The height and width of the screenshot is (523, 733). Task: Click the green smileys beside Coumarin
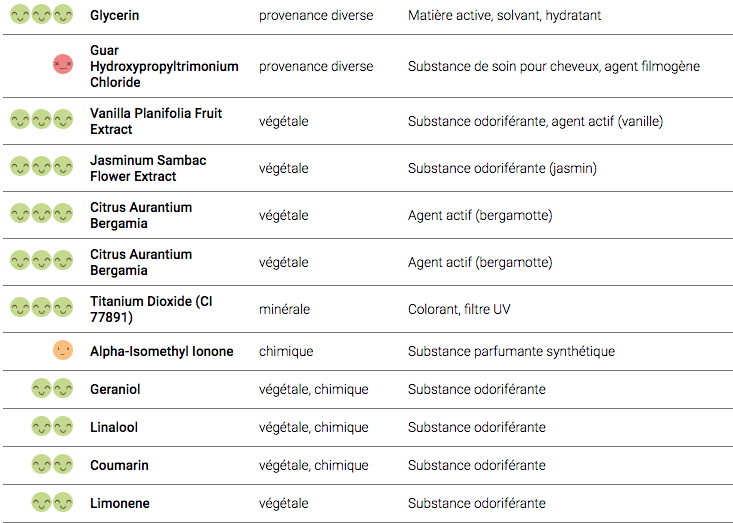coord(52,465)
